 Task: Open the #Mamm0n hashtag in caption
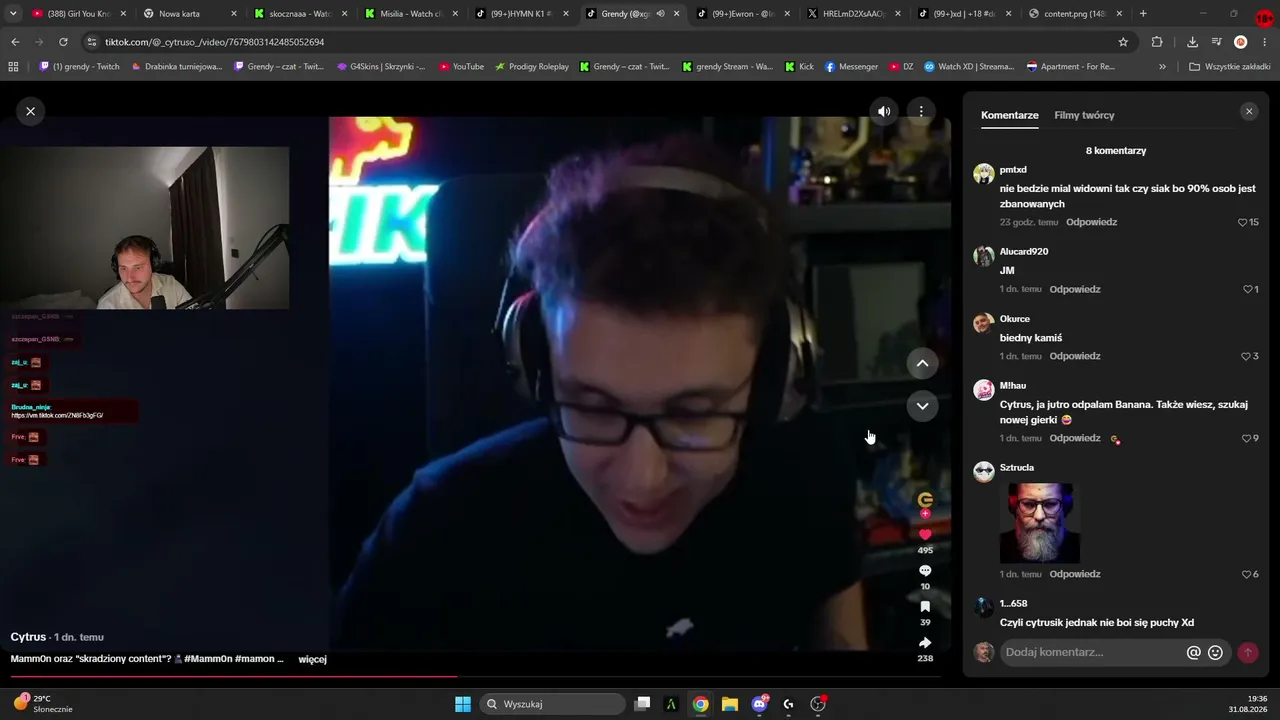(208, 659)
